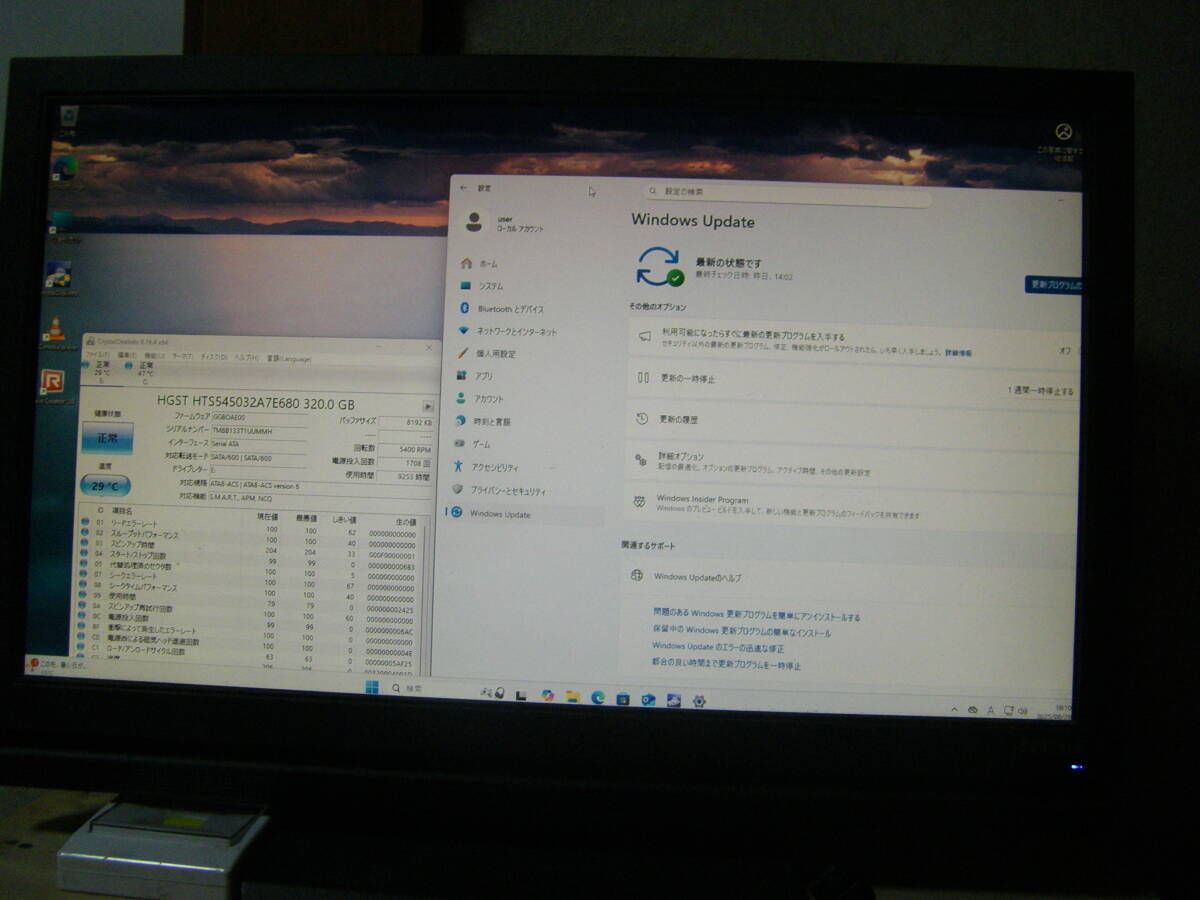
Task: Open the アプリ settings section
Action: click(x=474, y=377)
